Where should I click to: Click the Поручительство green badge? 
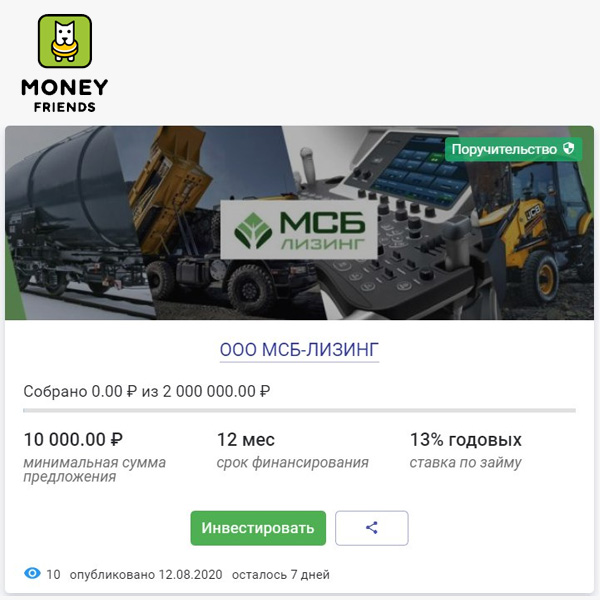pos(513,149)
